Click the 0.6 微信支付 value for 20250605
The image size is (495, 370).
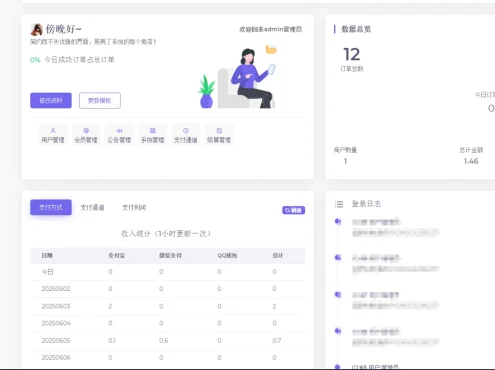coord(164,340)
